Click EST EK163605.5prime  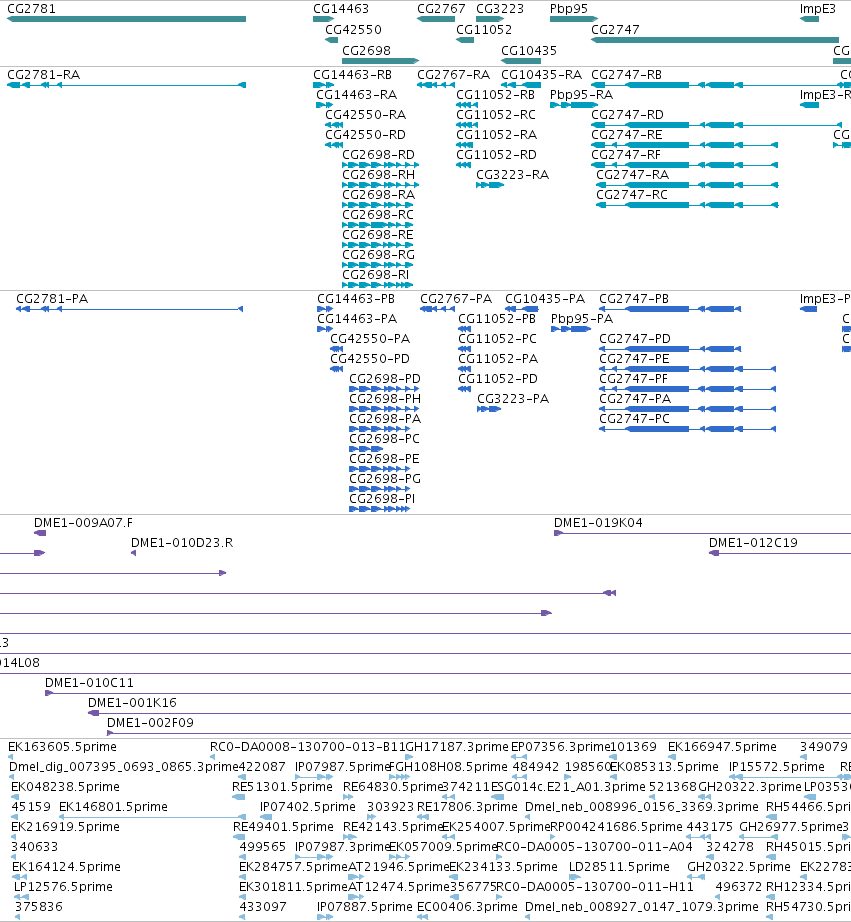pos(62,747)
